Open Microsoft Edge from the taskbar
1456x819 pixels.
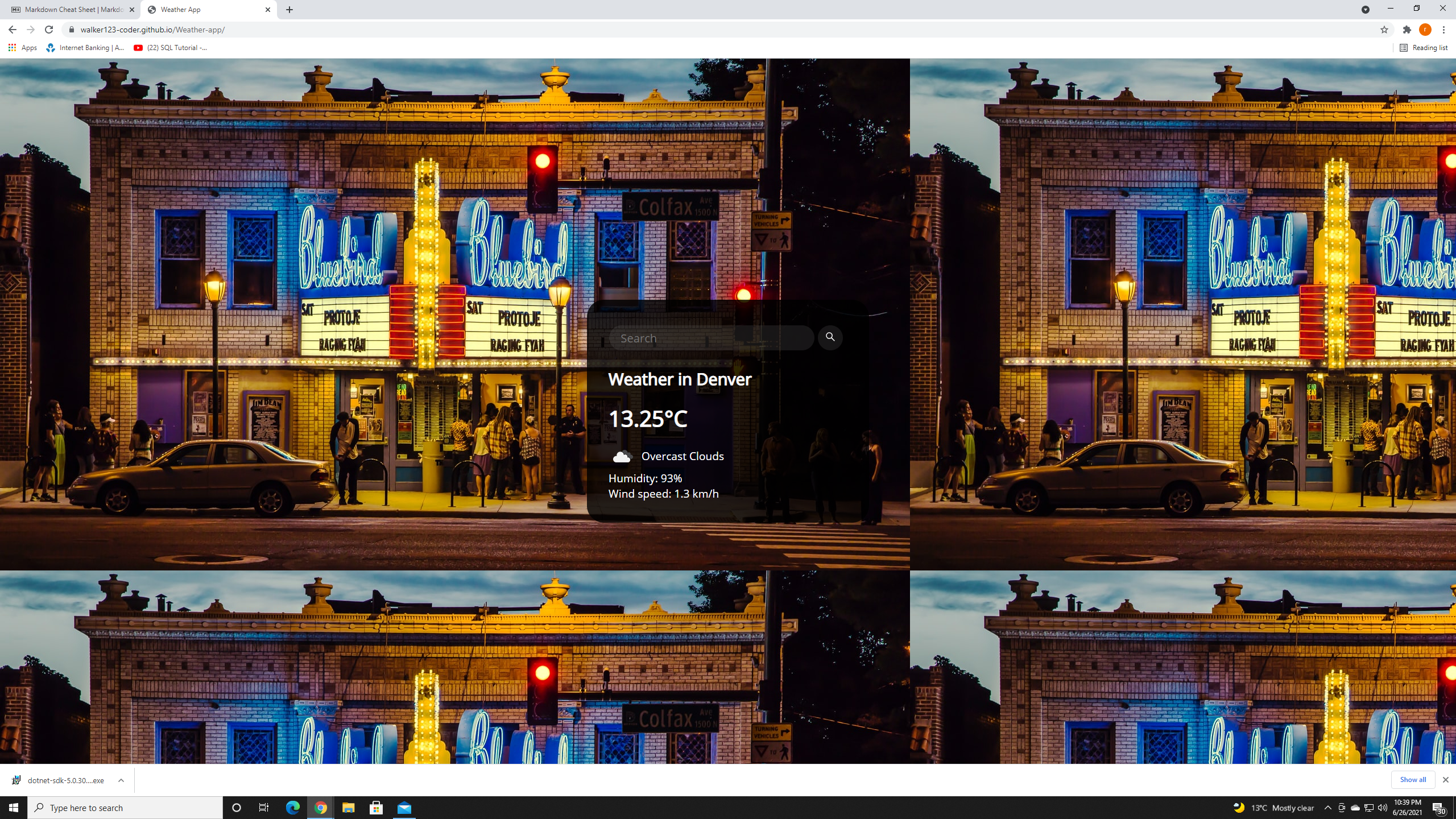pyautogui.click(x=292, y=808)
